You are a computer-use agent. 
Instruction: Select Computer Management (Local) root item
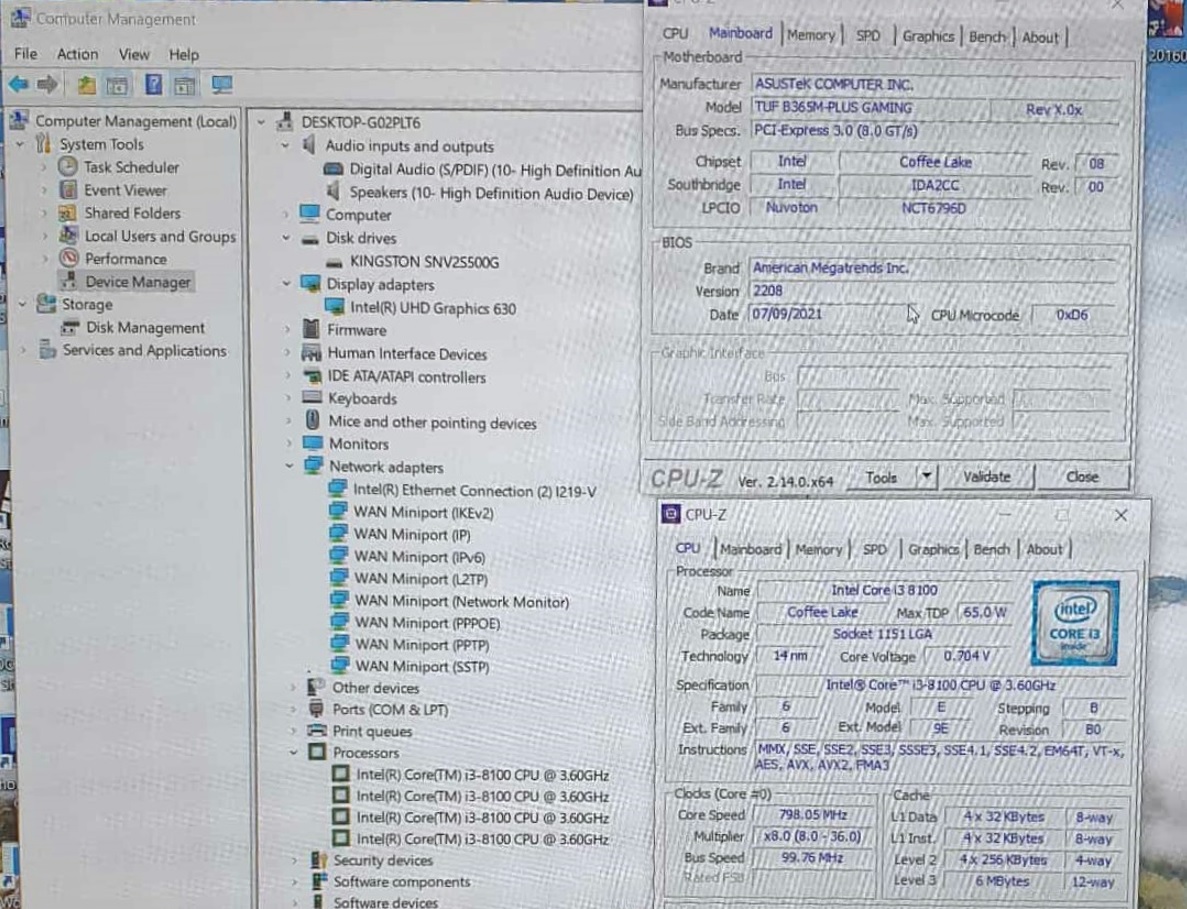click(136, 121)
